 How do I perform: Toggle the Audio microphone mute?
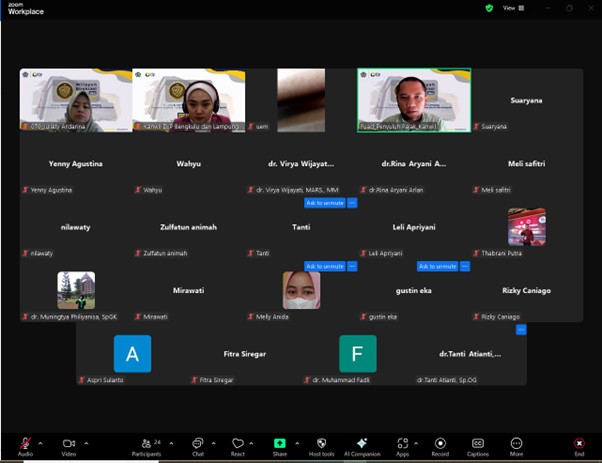24,443
